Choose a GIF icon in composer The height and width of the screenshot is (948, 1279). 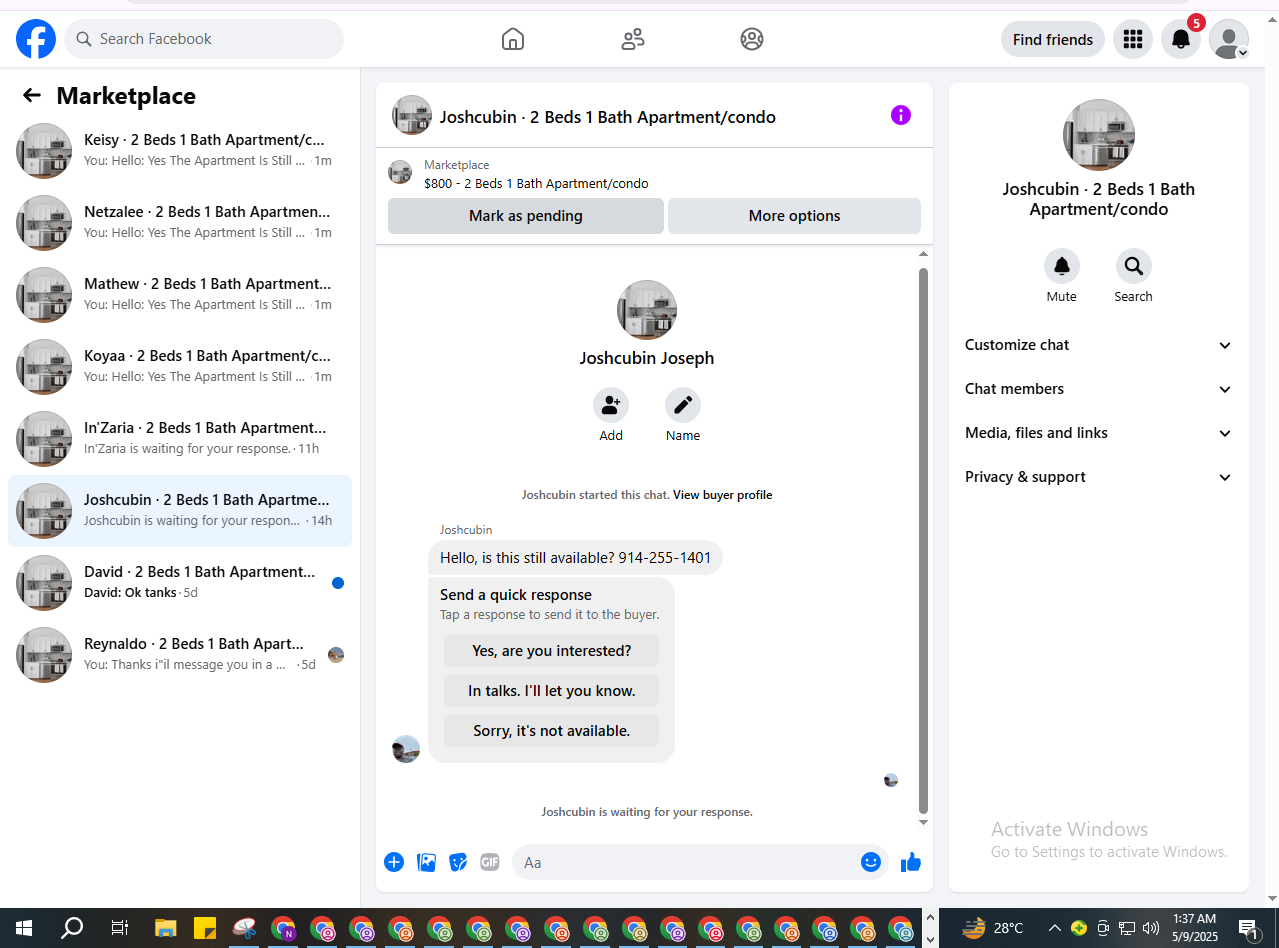click(x=490, y=862)
